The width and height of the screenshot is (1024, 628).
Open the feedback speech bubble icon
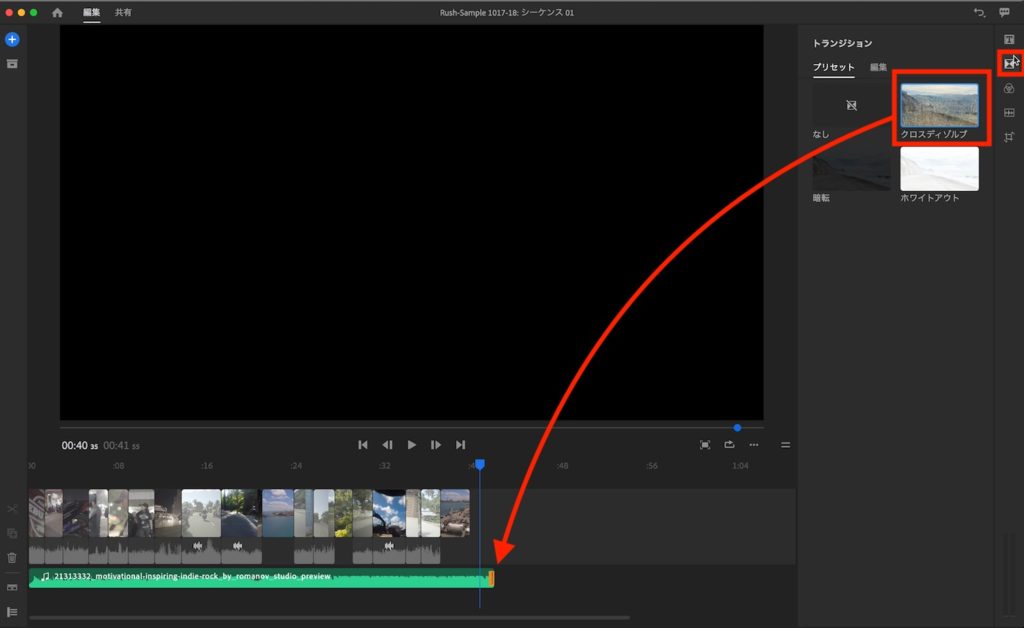click(1004, 13)
